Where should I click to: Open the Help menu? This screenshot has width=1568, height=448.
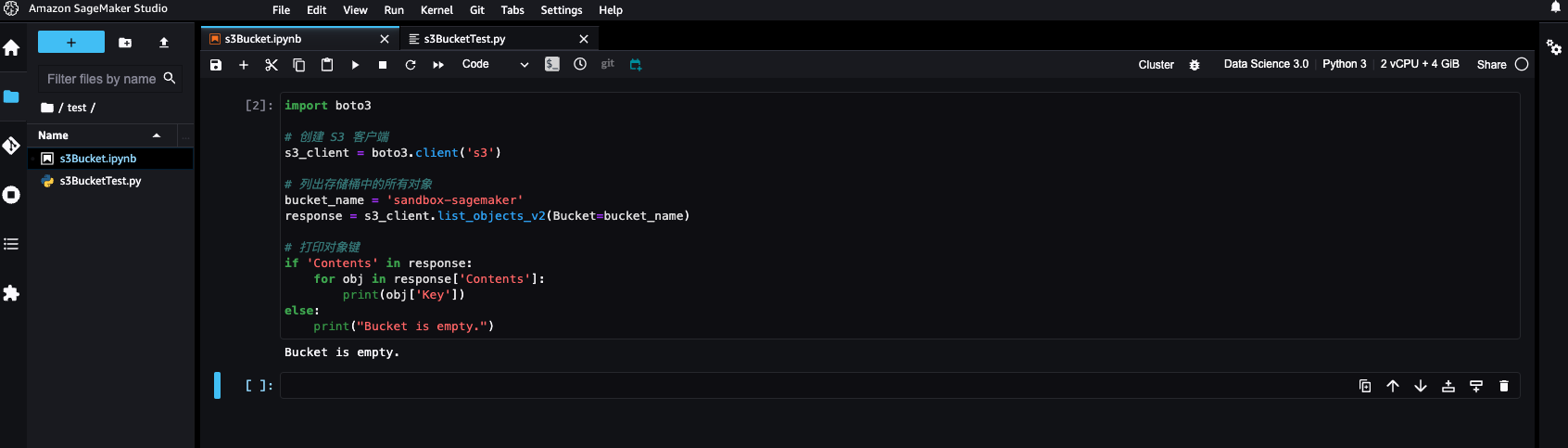pyautogui.click(x=611, y=10)
